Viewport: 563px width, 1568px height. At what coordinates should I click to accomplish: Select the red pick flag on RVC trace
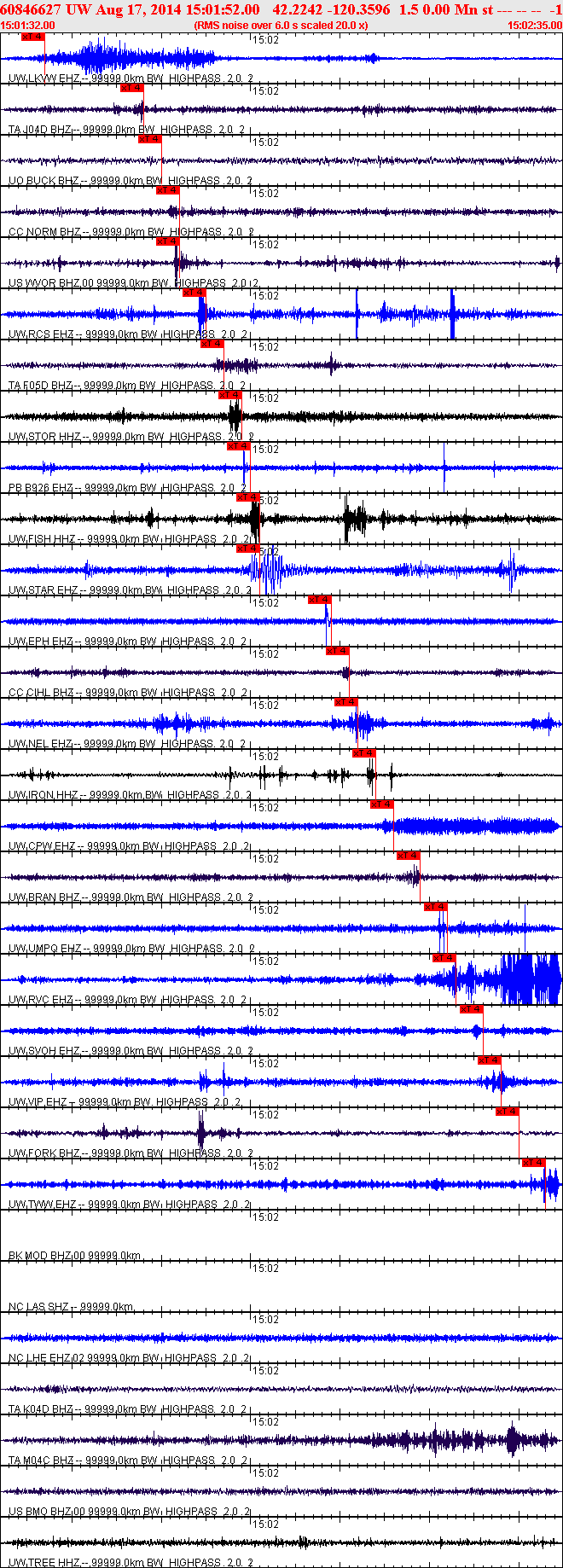444,958
